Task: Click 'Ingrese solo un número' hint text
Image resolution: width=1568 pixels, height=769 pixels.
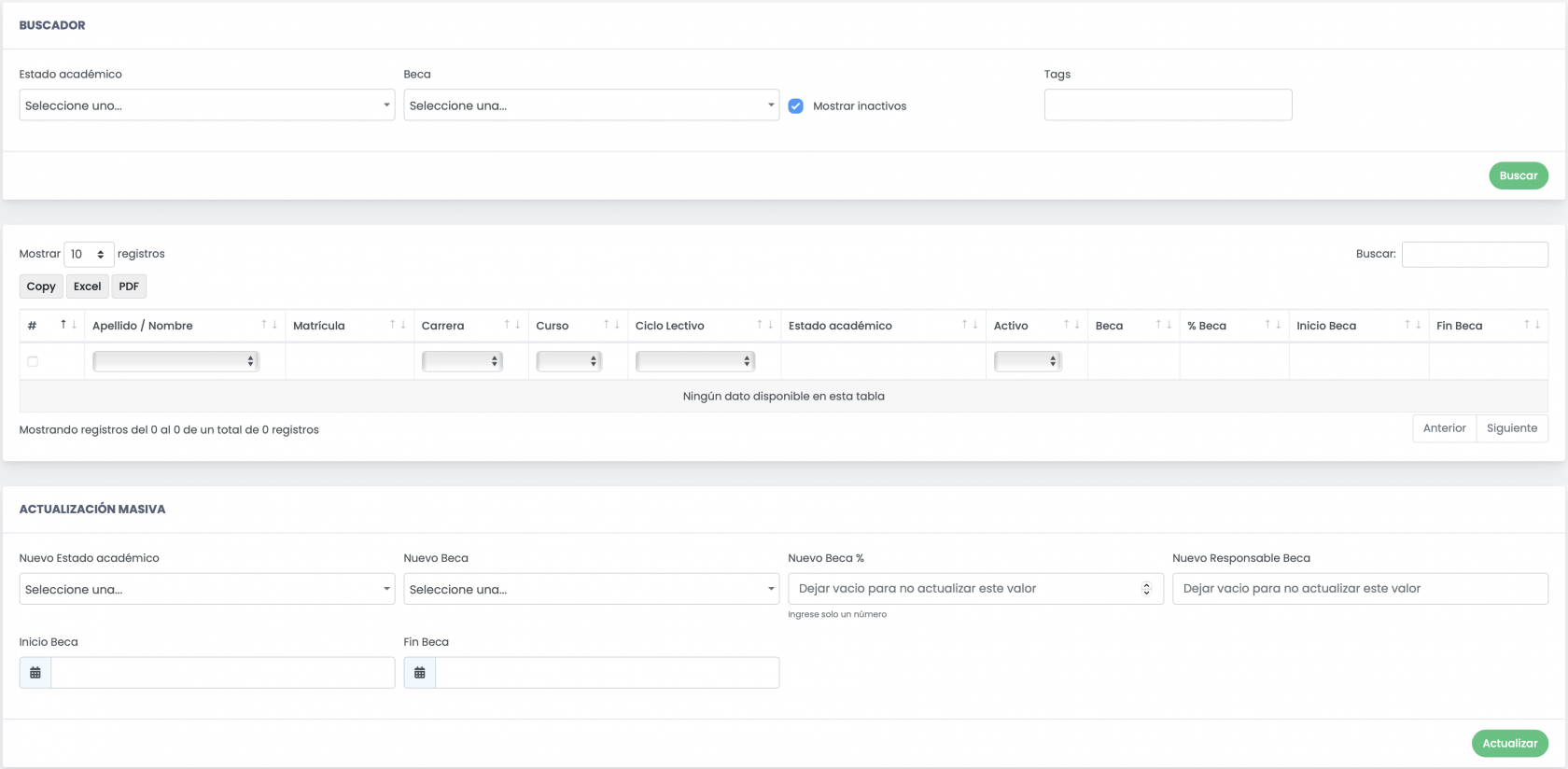Action: 837,614
